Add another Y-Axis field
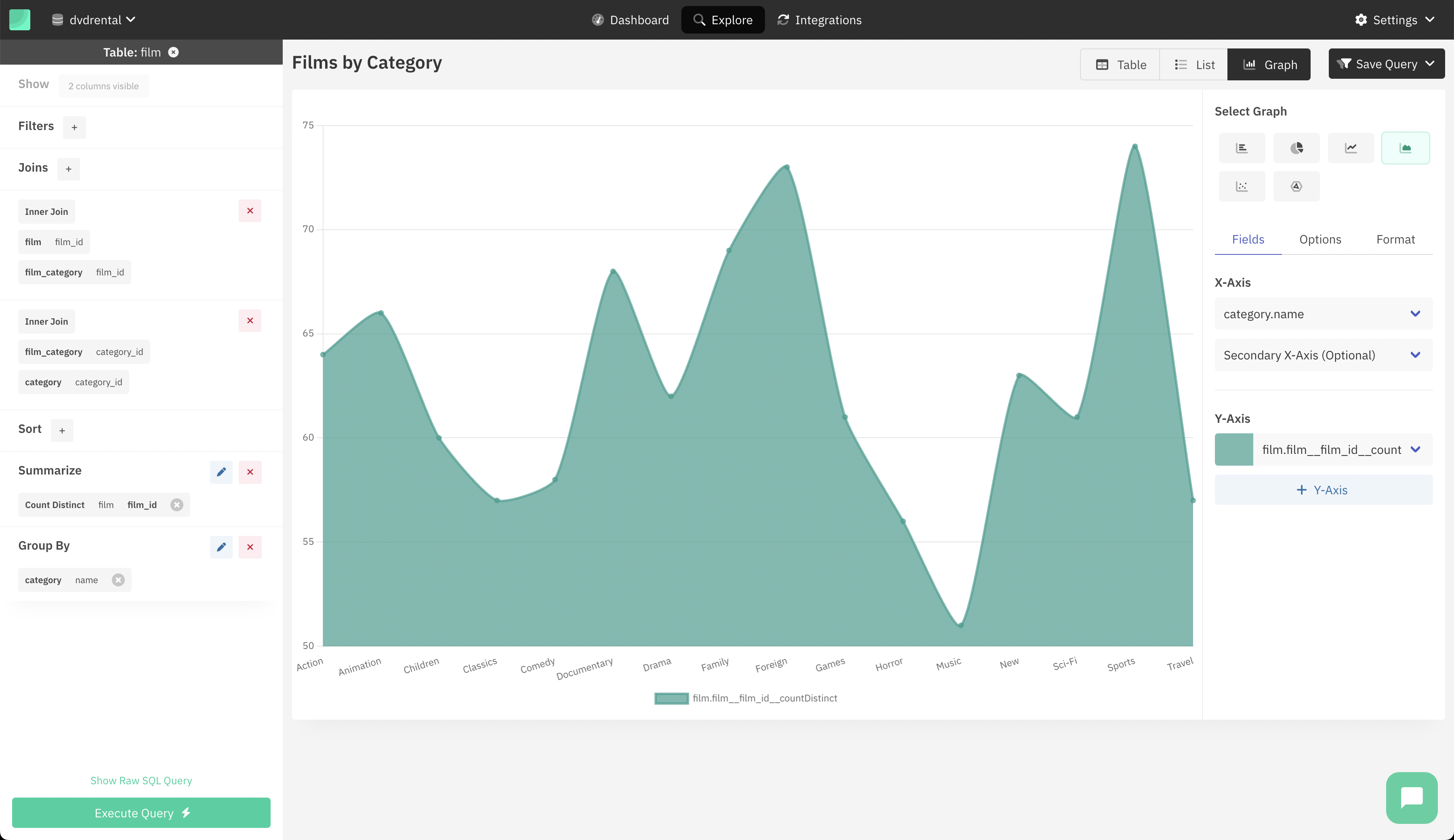The image size is (1454, 840). 1324,490
